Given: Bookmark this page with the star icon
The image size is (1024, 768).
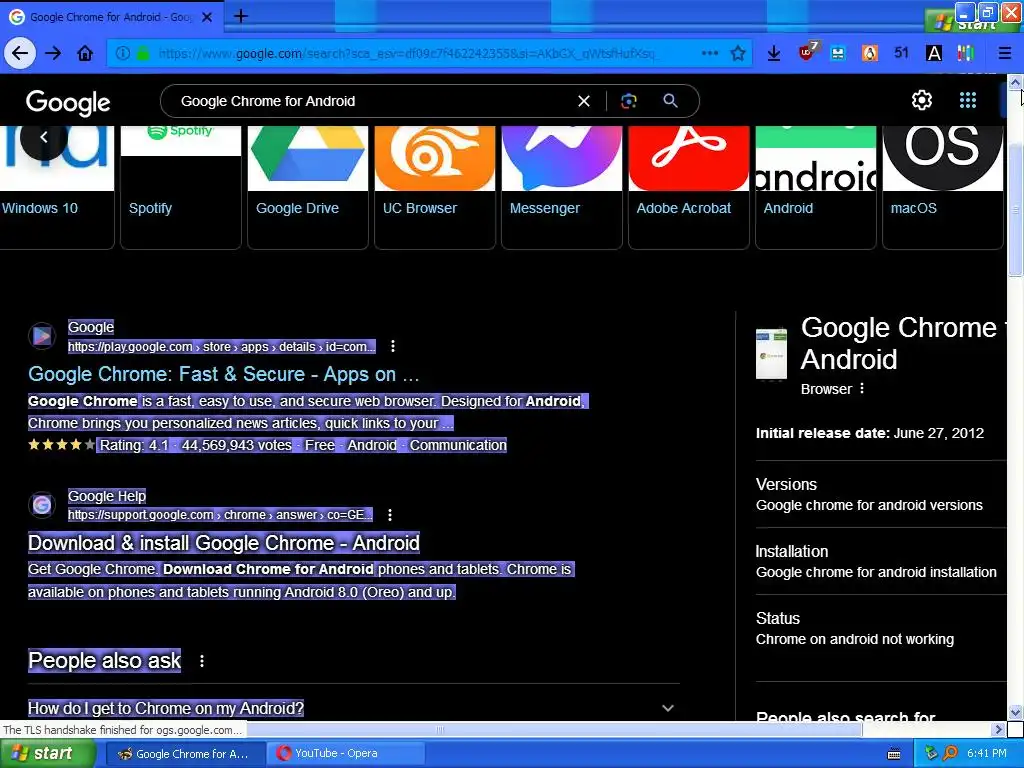Looking at the screenshot, I should click(x=738, y=53).
